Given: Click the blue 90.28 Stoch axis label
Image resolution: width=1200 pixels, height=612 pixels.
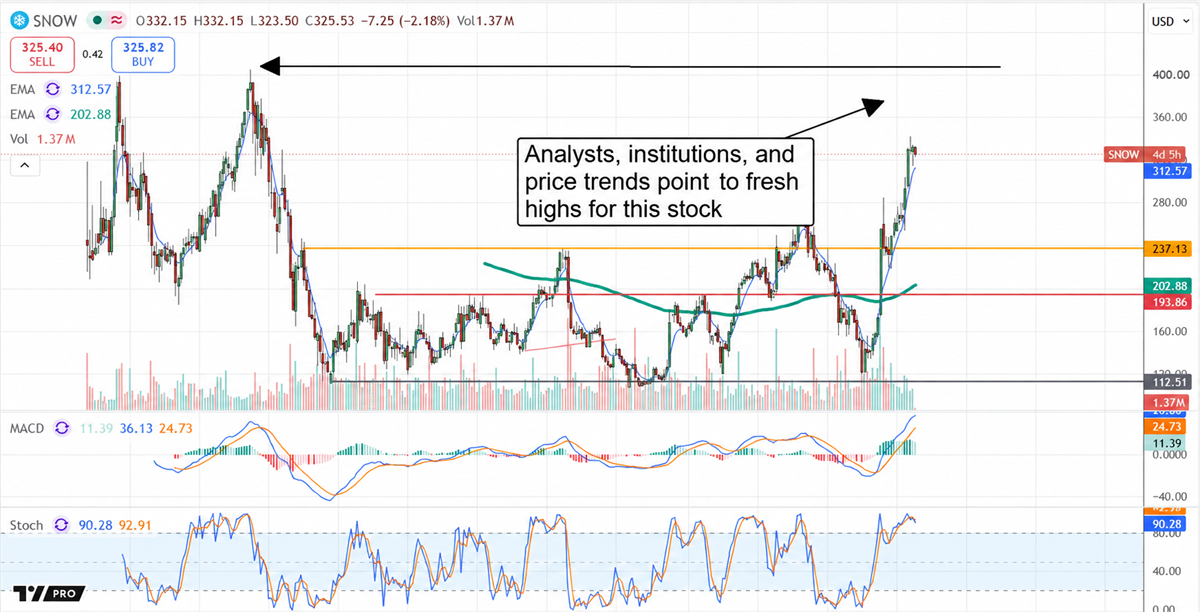Looking at the screenshot, I should 1164,522.
